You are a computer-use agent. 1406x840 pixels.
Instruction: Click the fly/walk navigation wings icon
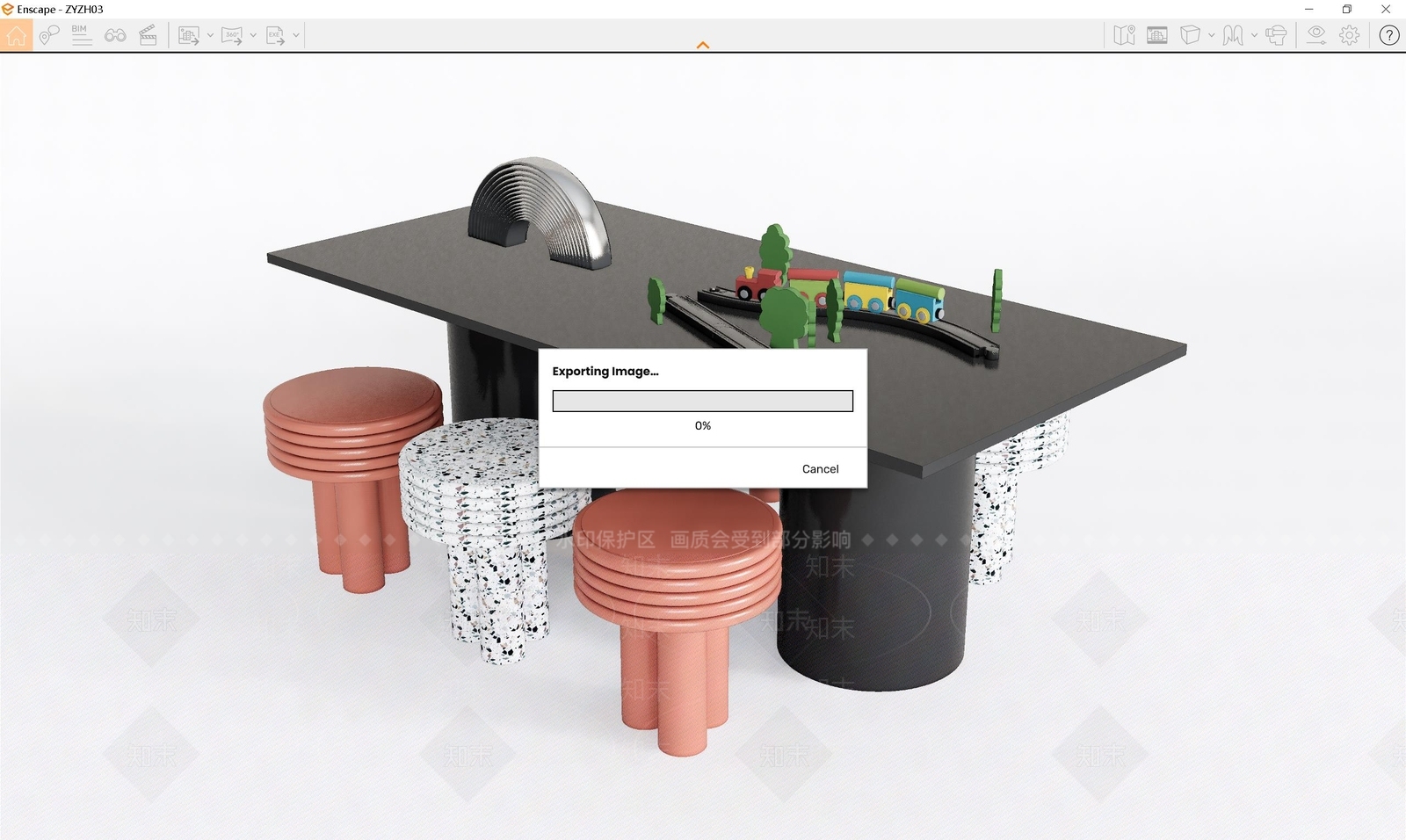(1233, 35)
